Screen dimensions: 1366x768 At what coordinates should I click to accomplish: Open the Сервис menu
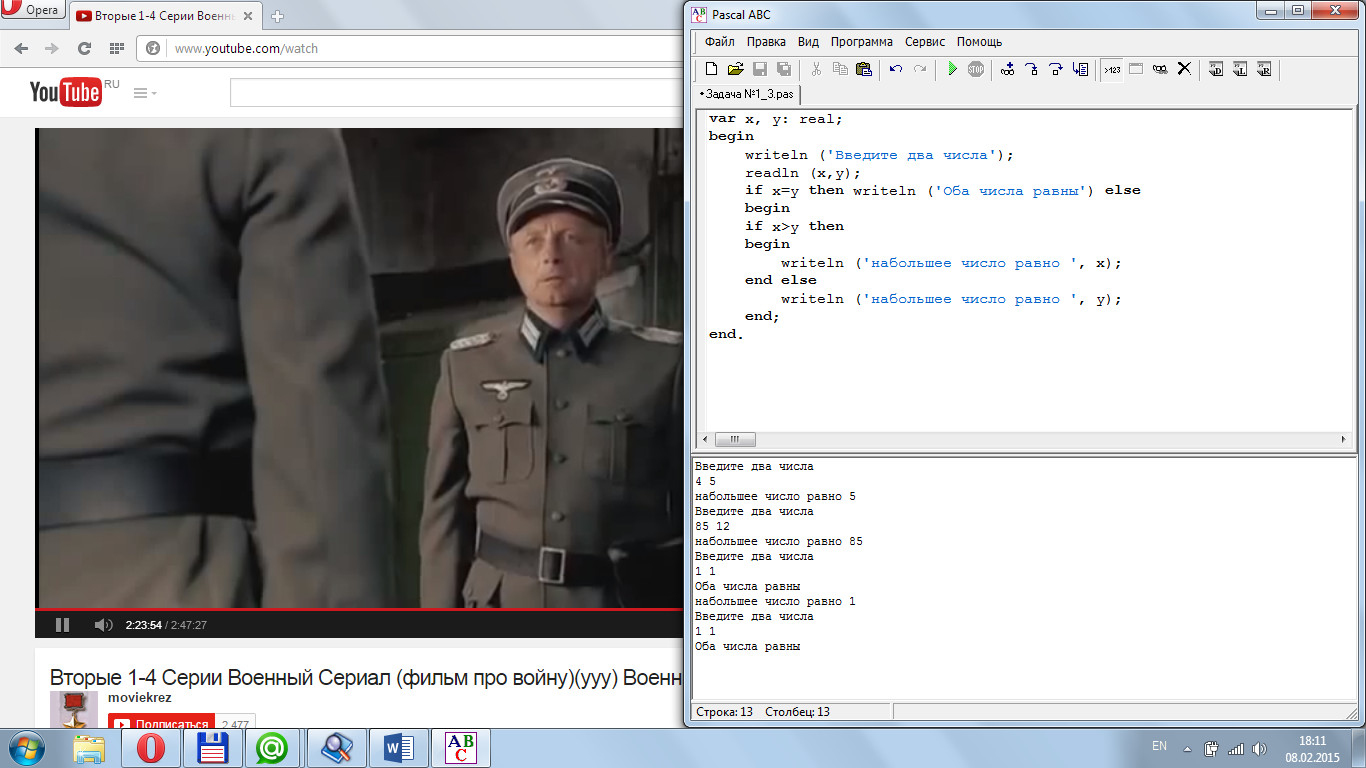tap(925, 42)
